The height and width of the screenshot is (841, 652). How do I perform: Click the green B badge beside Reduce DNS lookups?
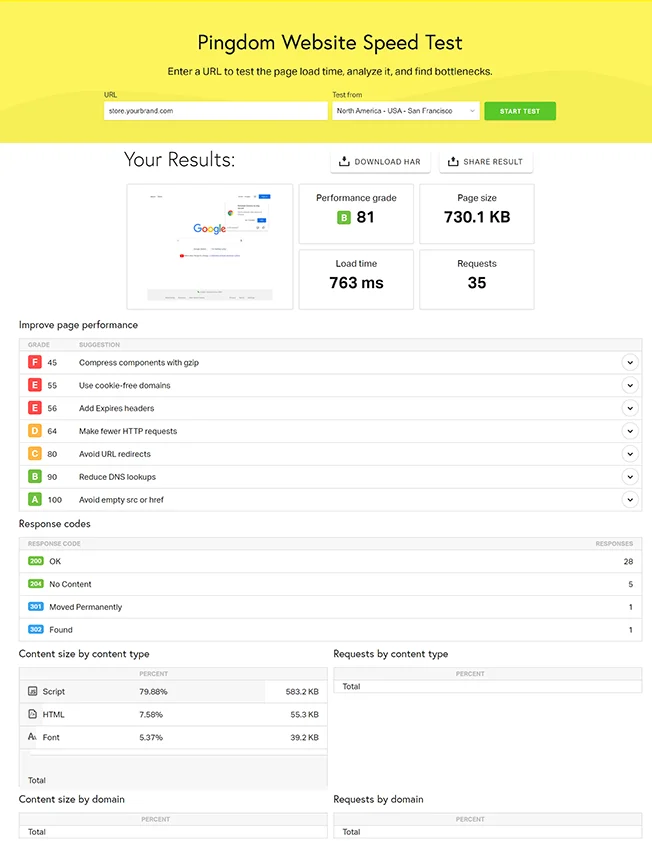(x=35, y=476)
